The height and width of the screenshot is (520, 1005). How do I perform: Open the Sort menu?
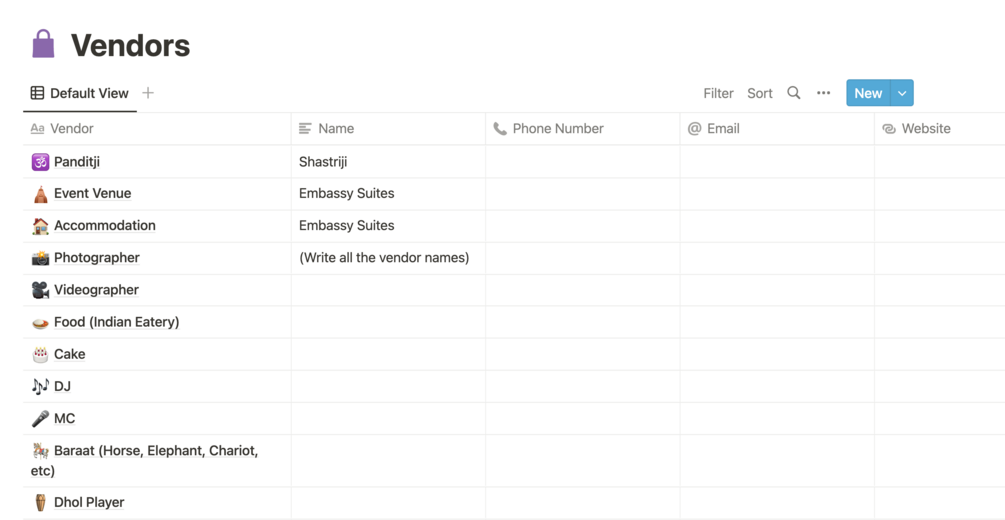click(x=760, y=93)
